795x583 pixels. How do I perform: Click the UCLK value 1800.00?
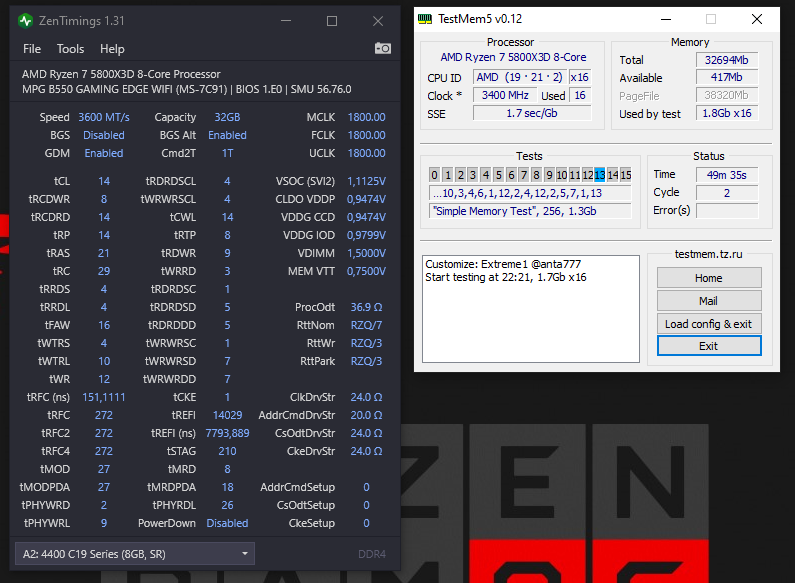[x=366, y=153]
